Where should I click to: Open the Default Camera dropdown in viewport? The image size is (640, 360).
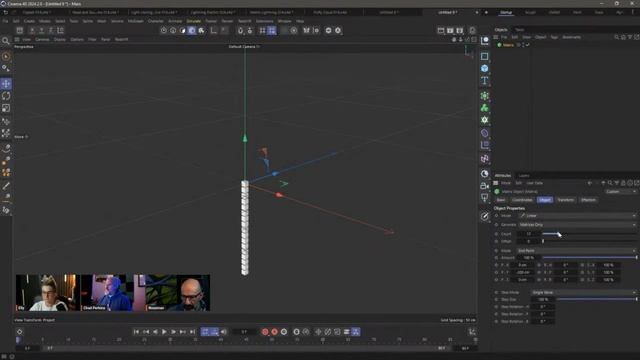click(244, 47)
